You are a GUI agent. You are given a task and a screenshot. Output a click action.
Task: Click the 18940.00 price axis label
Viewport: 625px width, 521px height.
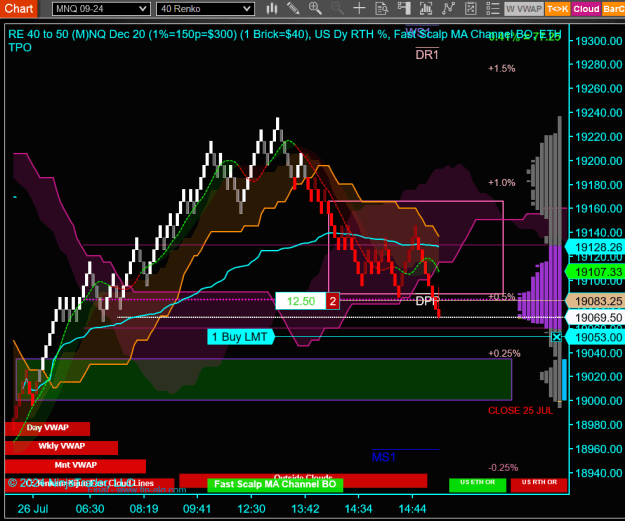pos(599,473)
